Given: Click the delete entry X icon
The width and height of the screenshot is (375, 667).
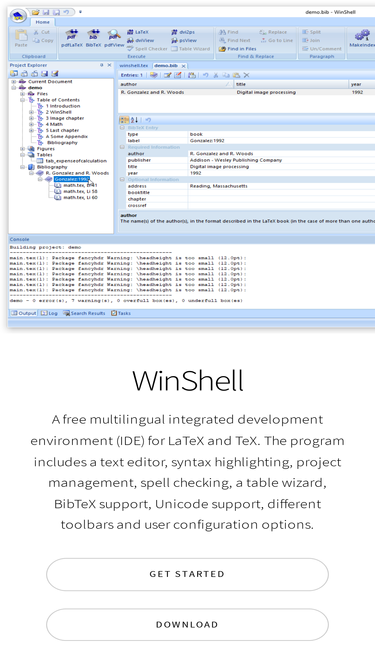Looking at the screenshot, I should [x=247, y=75].
